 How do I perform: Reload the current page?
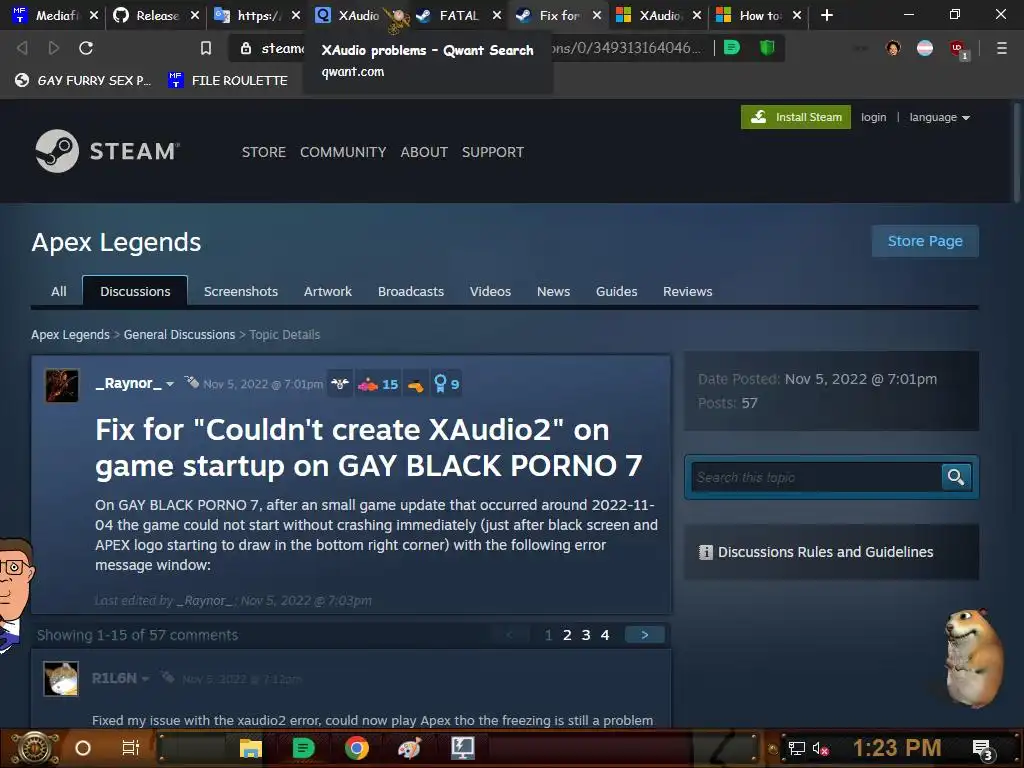(86, 48)
